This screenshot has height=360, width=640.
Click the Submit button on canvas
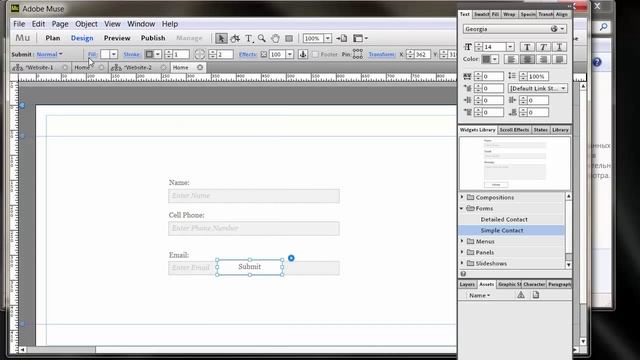[x=250, y=267]
